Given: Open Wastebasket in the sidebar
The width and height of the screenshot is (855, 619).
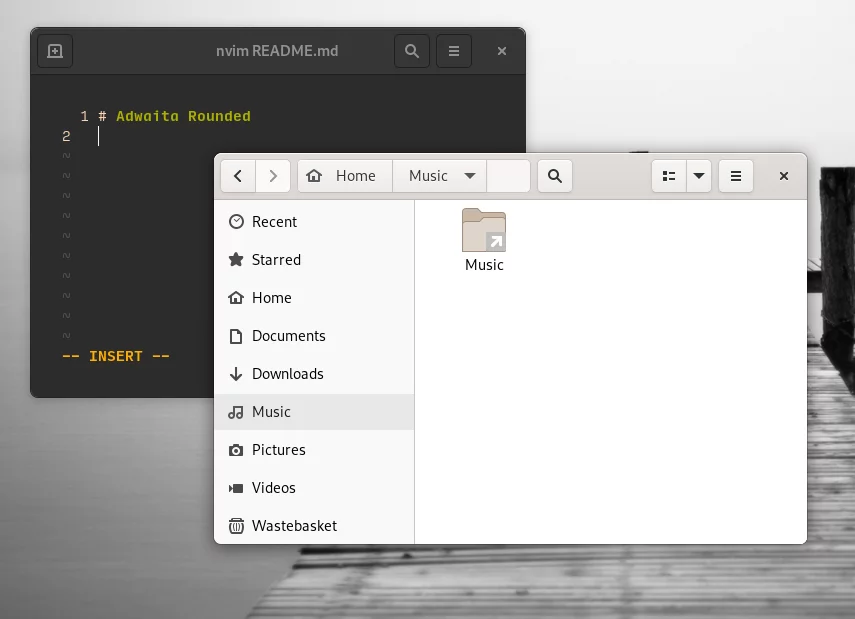Looking at the screenshot, I should tap(294, 526).
